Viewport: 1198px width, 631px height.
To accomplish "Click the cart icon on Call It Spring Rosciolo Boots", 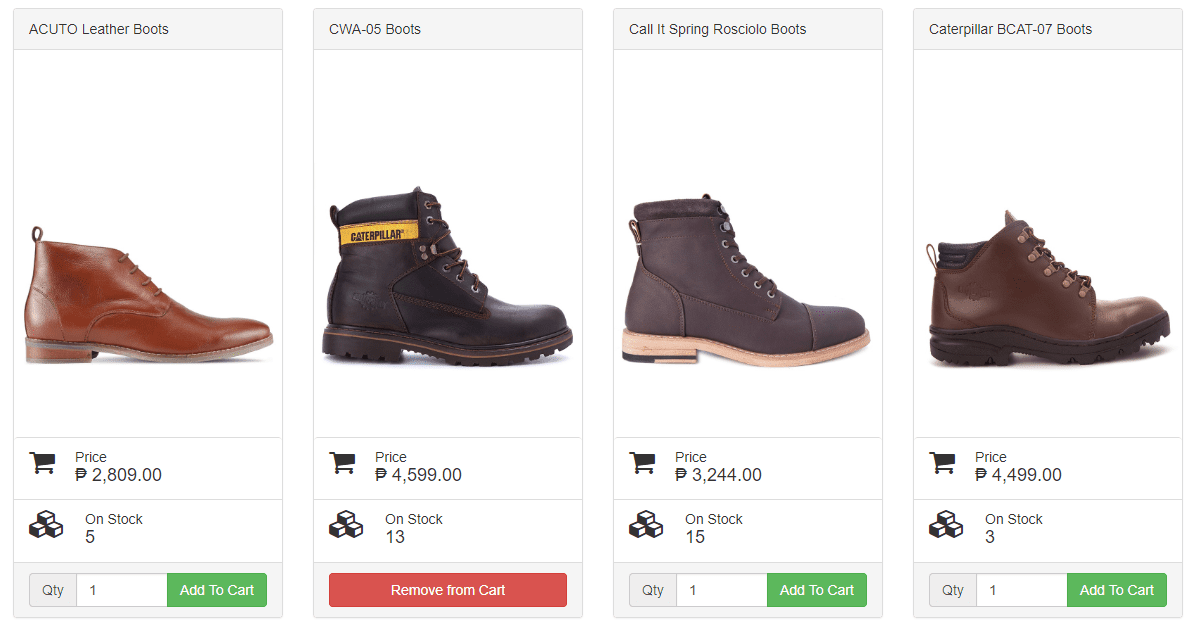I will (641, 463).
